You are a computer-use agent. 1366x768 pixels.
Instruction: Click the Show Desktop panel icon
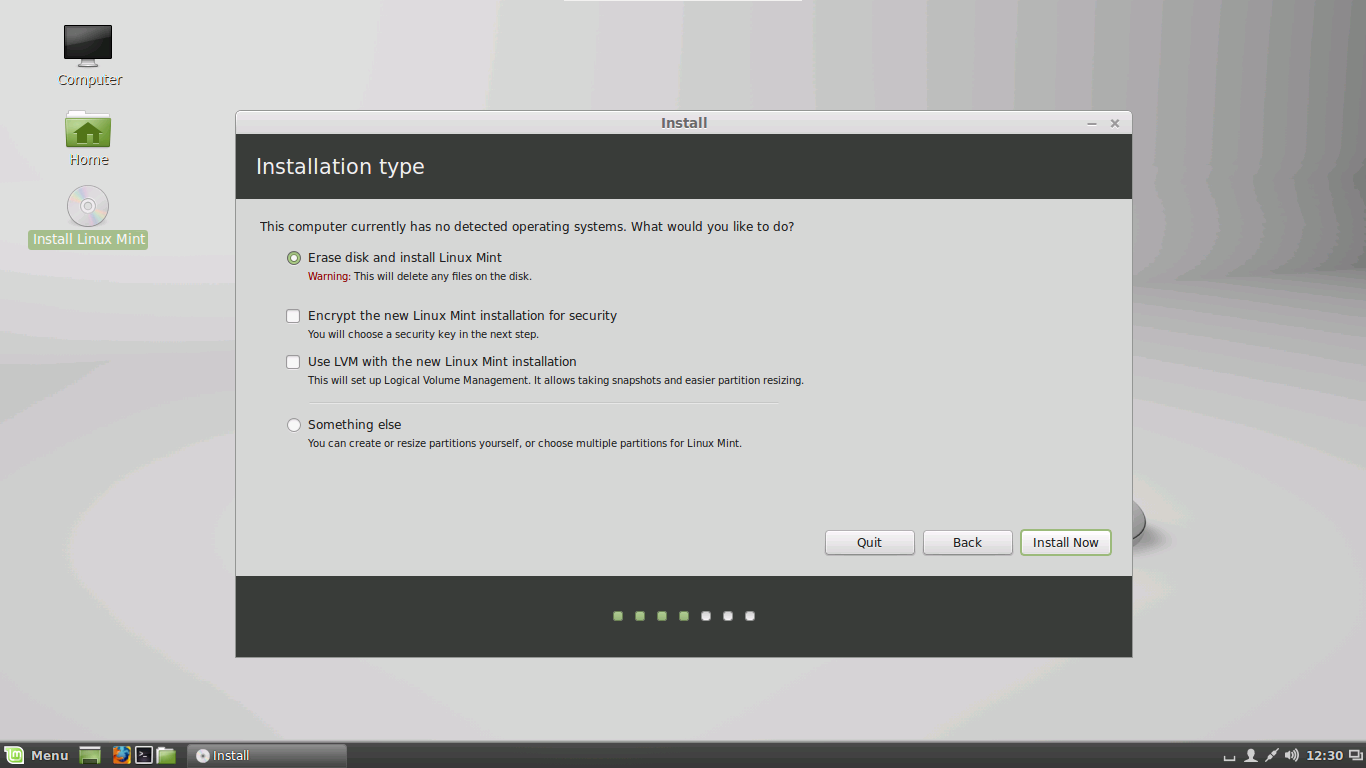click(90, 755)
